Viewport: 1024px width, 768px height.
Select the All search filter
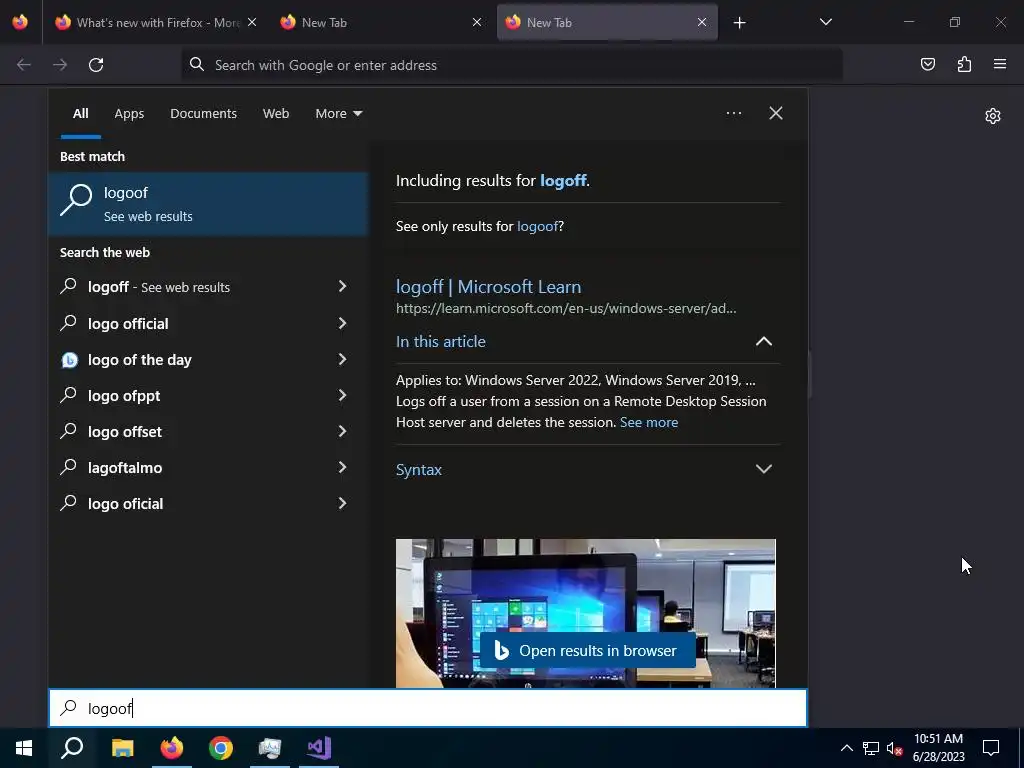tap(80, 114)
